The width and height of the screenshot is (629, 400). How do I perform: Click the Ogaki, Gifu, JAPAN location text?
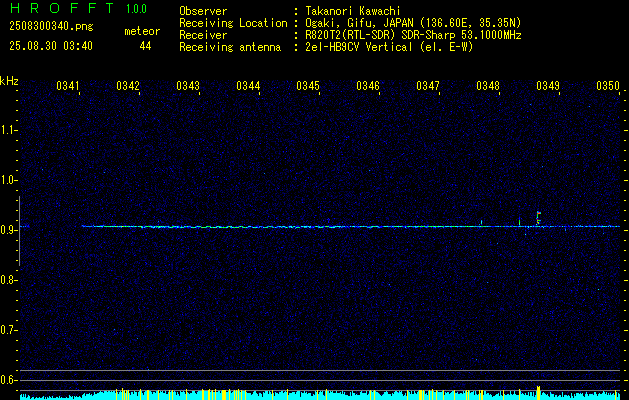click(413, 23)
